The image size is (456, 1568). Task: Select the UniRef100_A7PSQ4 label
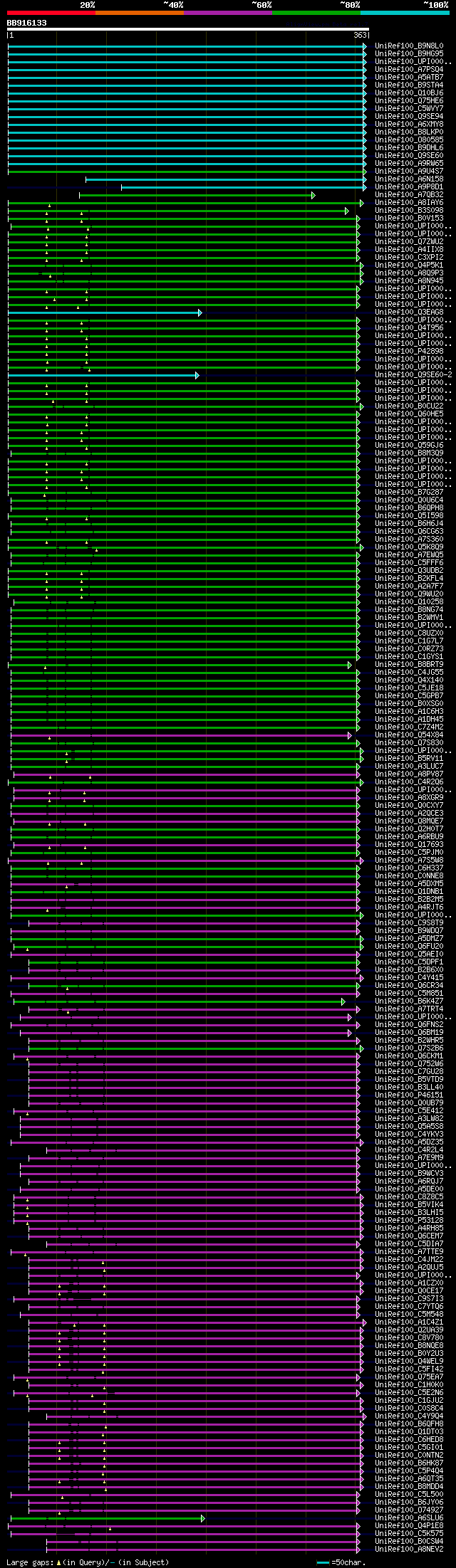(x=409, y=70)
